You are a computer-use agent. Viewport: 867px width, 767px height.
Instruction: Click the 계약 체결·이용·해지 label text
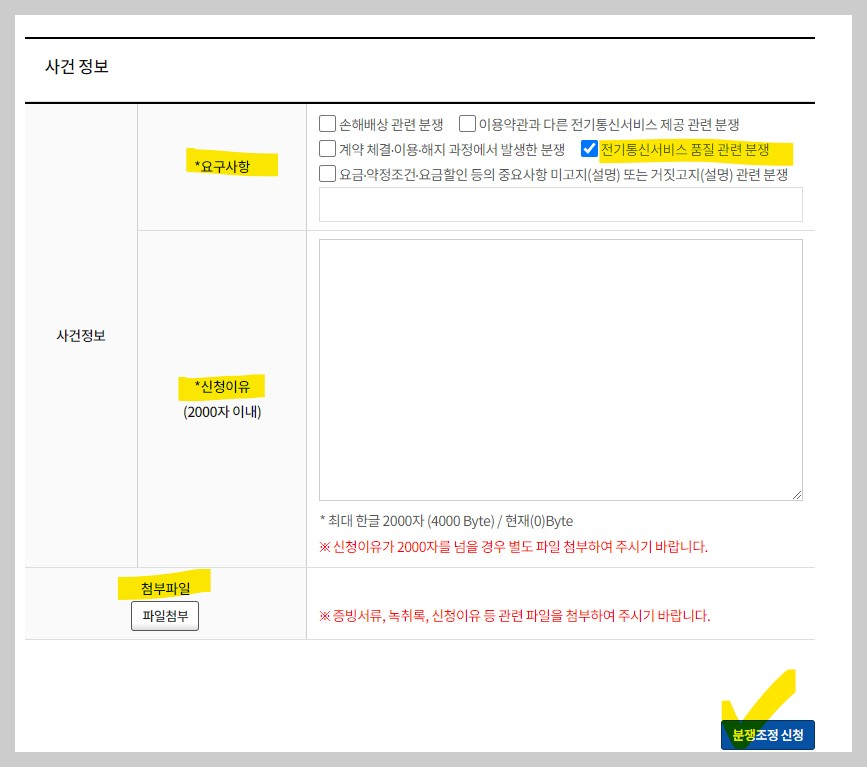[x=452, y=149]
